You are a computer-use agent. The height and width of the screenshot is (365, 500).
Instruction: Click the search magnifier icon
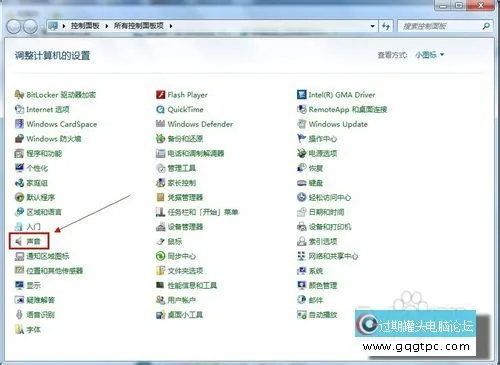[486, 26]
